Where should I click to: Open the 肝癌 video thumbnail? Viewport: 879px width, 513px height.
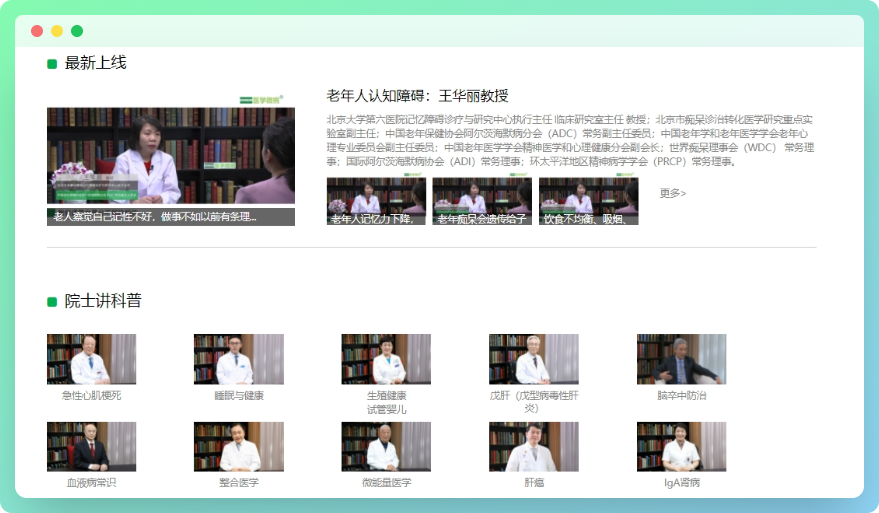pyautogui.click(x=534, y=446)
